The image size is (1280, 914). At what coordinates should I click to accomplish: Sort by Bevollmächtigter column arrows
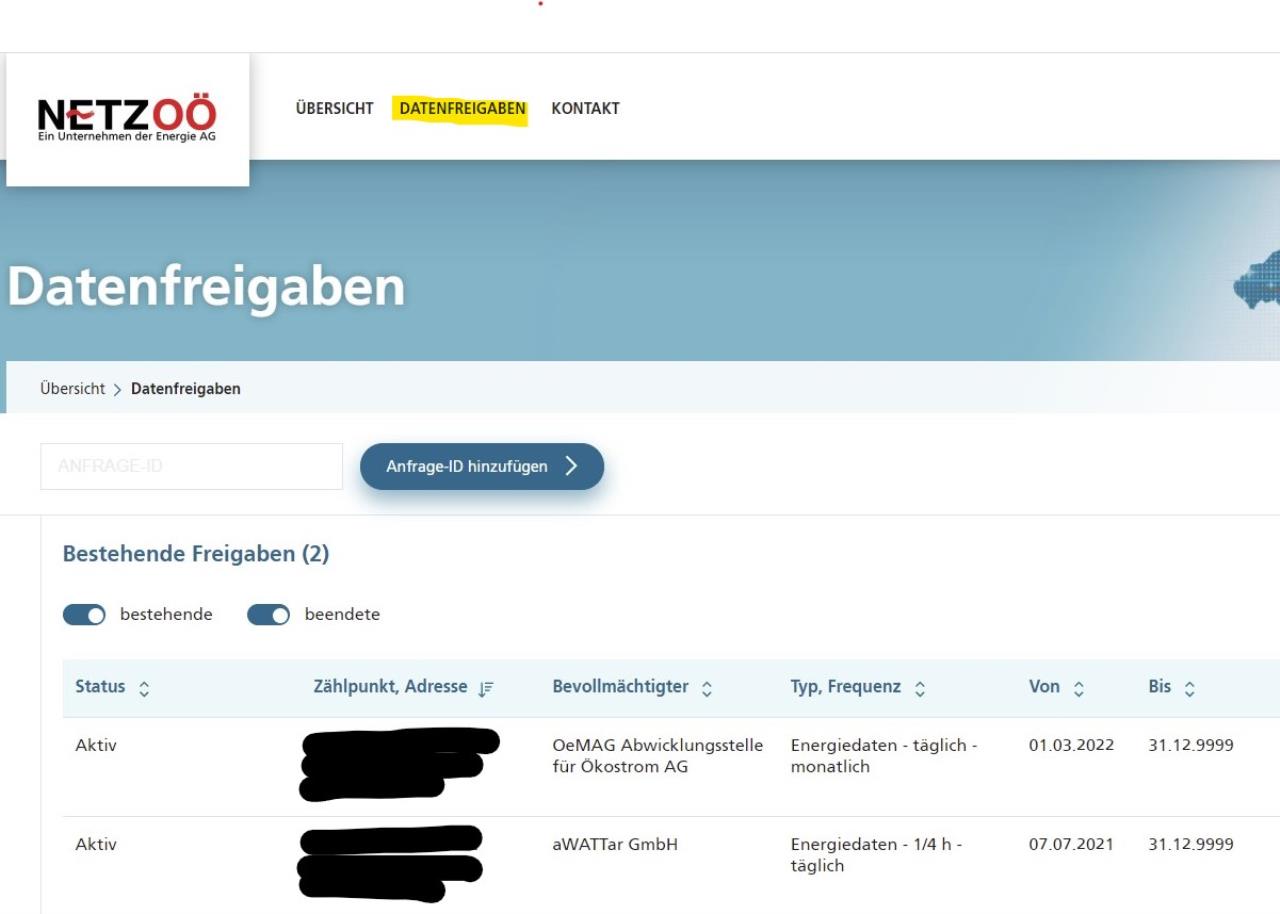pyautogui.click(x=707, y=688)
